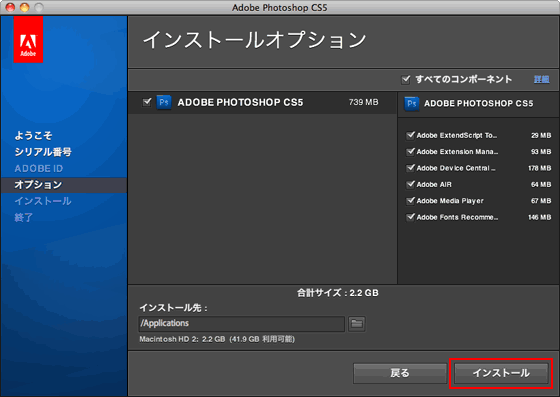Uncheck Adobe Media Player component

(x=410, y=201)
